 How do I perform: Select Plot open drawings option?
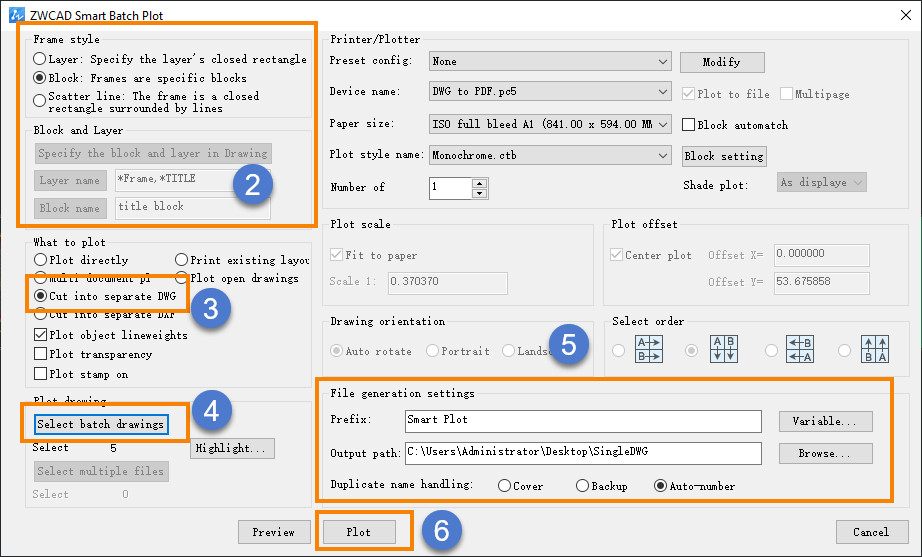(x=181, y=278)
